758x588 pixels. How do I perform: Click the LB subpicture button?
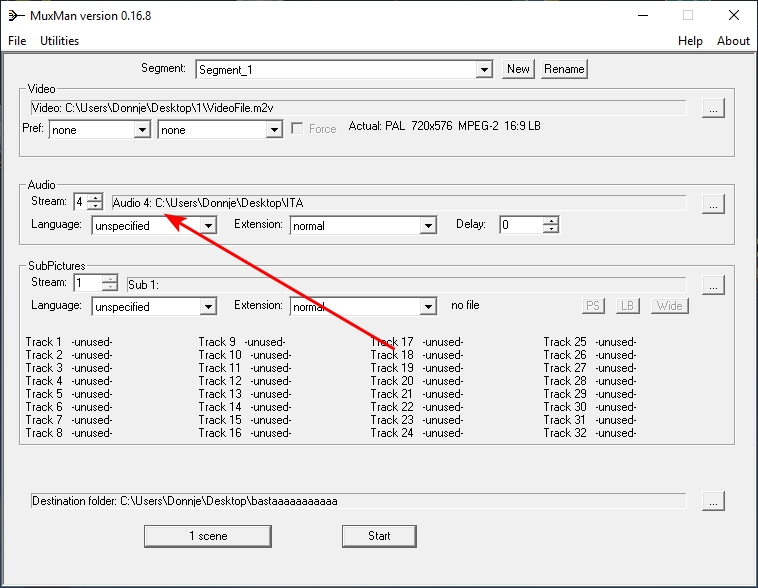tap(627, 306)
